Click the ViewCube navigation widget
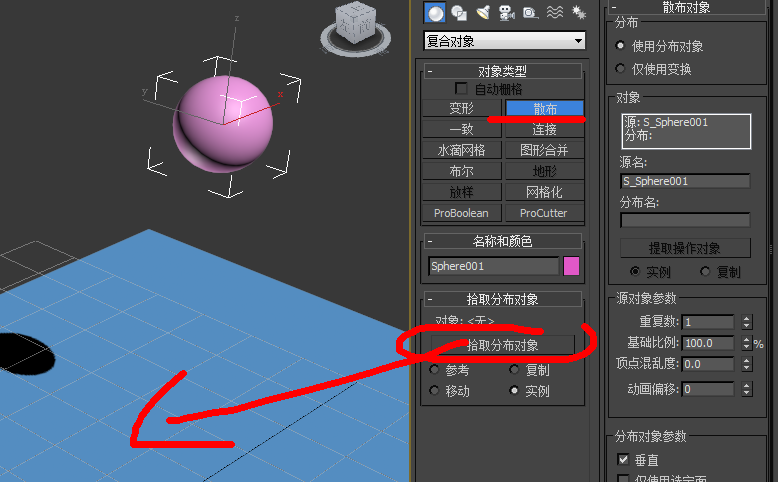Image resolution: width=778 pixels, height=482 pixels. 356,28
